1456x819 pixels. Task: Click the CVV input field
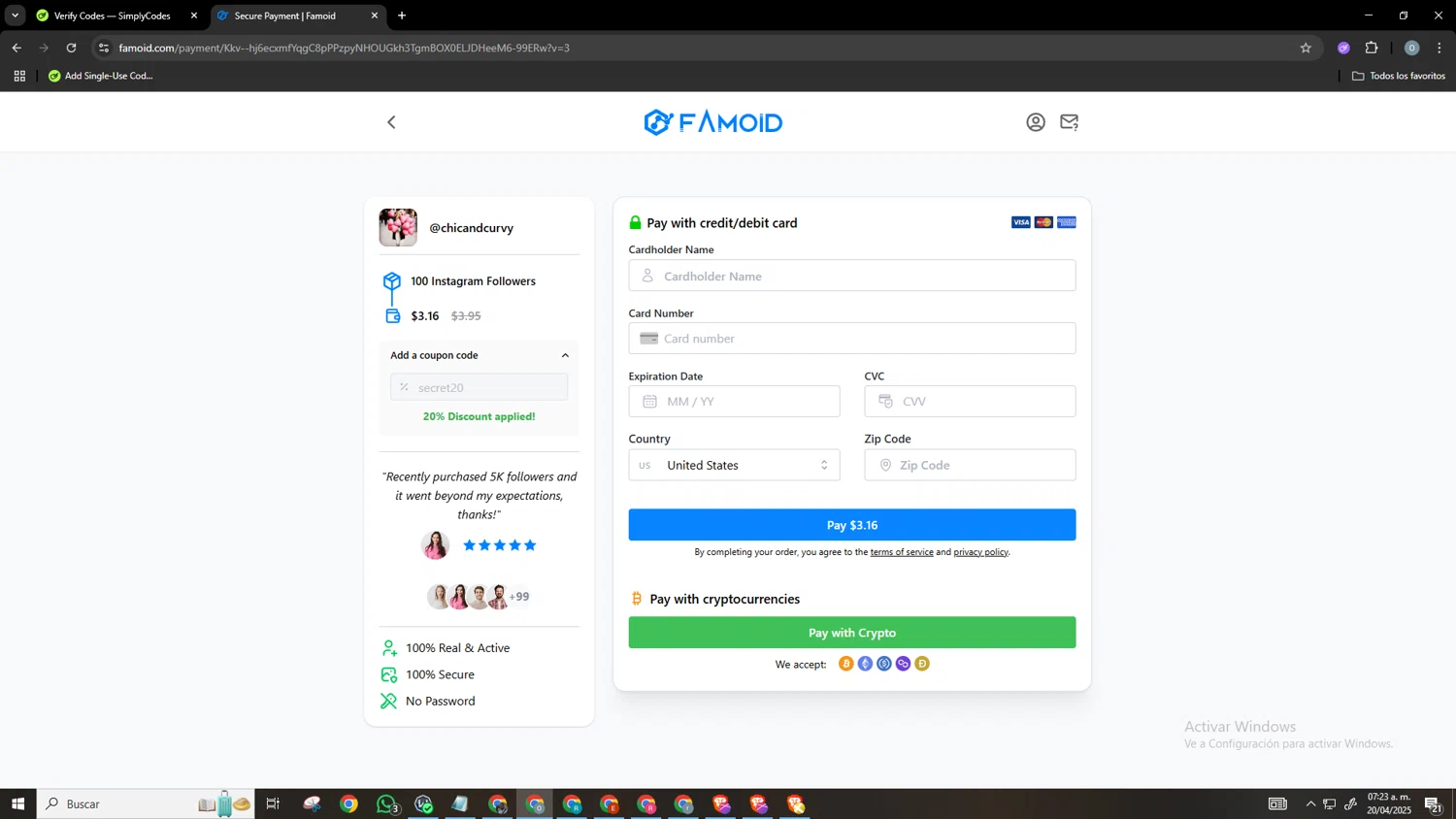(970, 402)
